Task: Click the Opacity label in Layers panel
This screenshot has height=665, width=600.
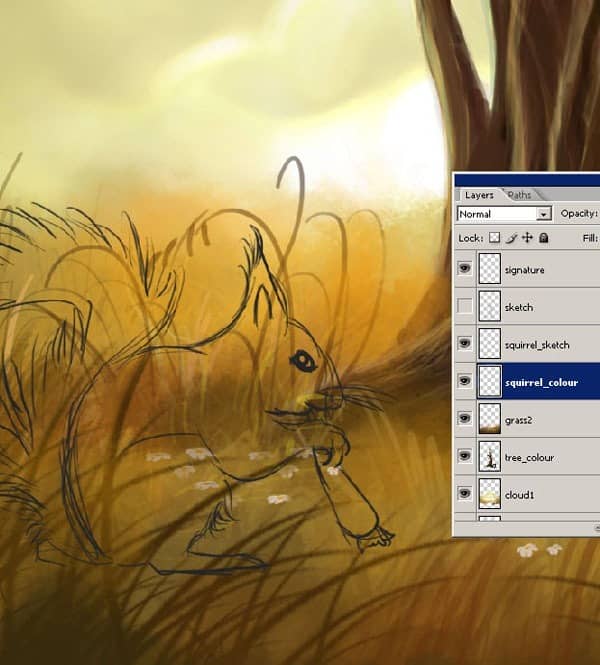Action: pyautogui.click(x=580, y=213)
